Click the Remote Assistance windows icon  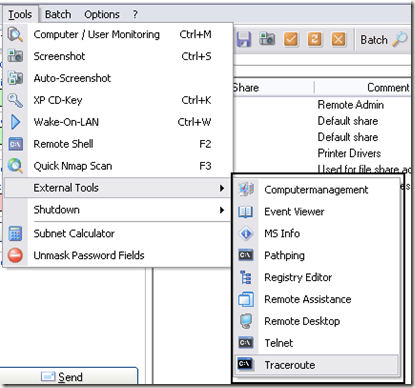point(246,299)
